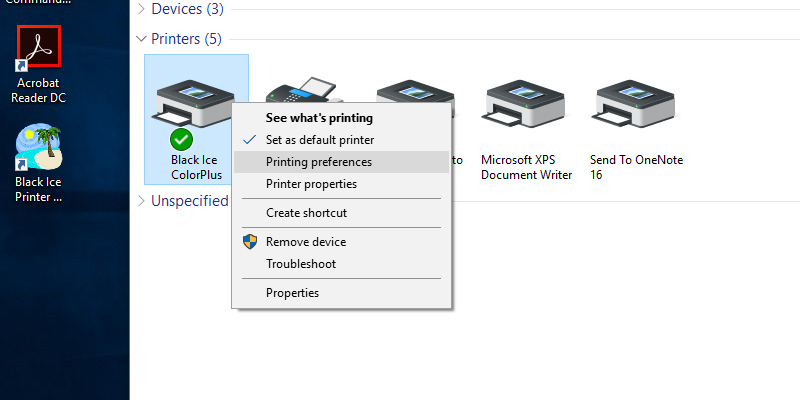Viewport: 800px width, 400px height.
Task: Open Properties at bottom of menu
Action: [292, 293]
